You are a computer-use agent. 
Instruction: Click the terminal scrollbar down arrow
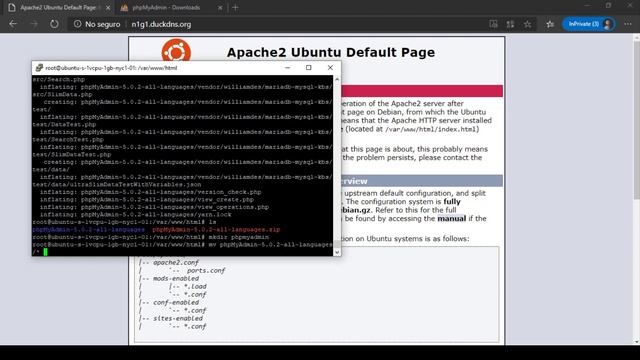coord(337,252)
